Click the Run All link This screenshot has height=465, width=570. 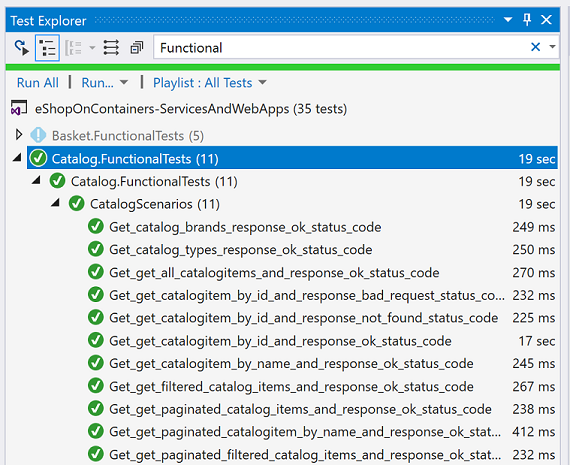pos(37,83)
